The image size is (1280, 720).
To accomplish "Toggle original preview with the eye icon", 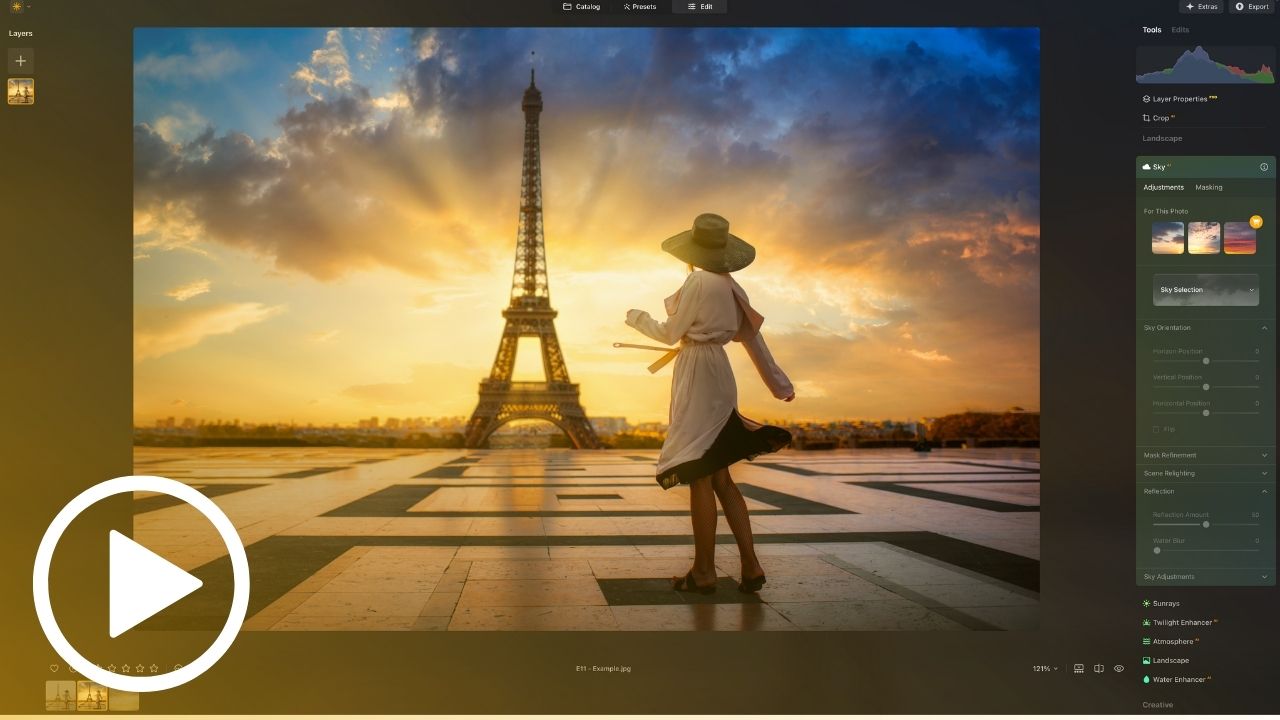I will coord(1119,668).
